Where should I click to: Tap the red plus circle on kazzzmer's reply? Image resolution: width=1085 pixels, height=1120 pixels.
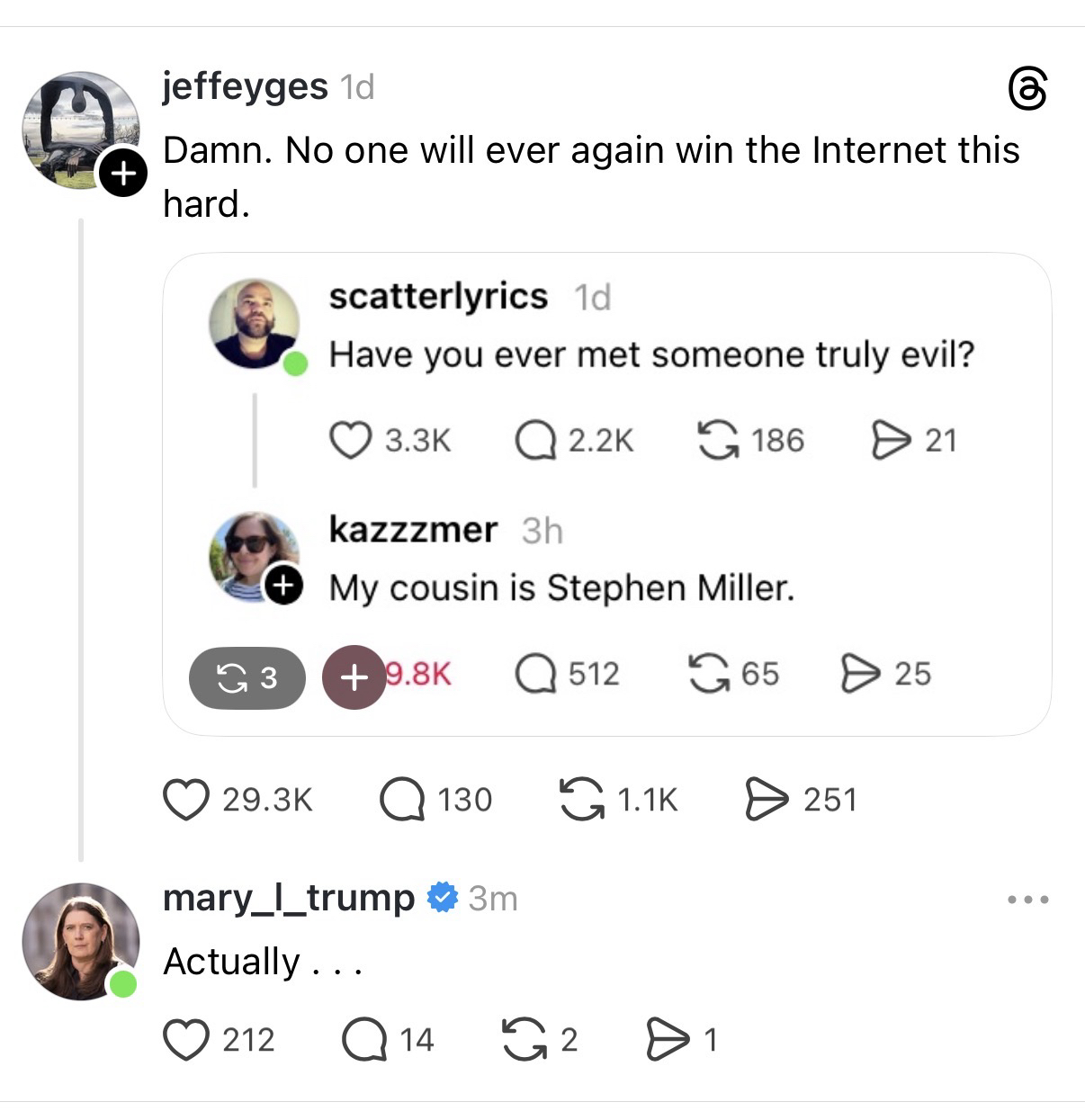pyautogui.click(x=354, y=677)
